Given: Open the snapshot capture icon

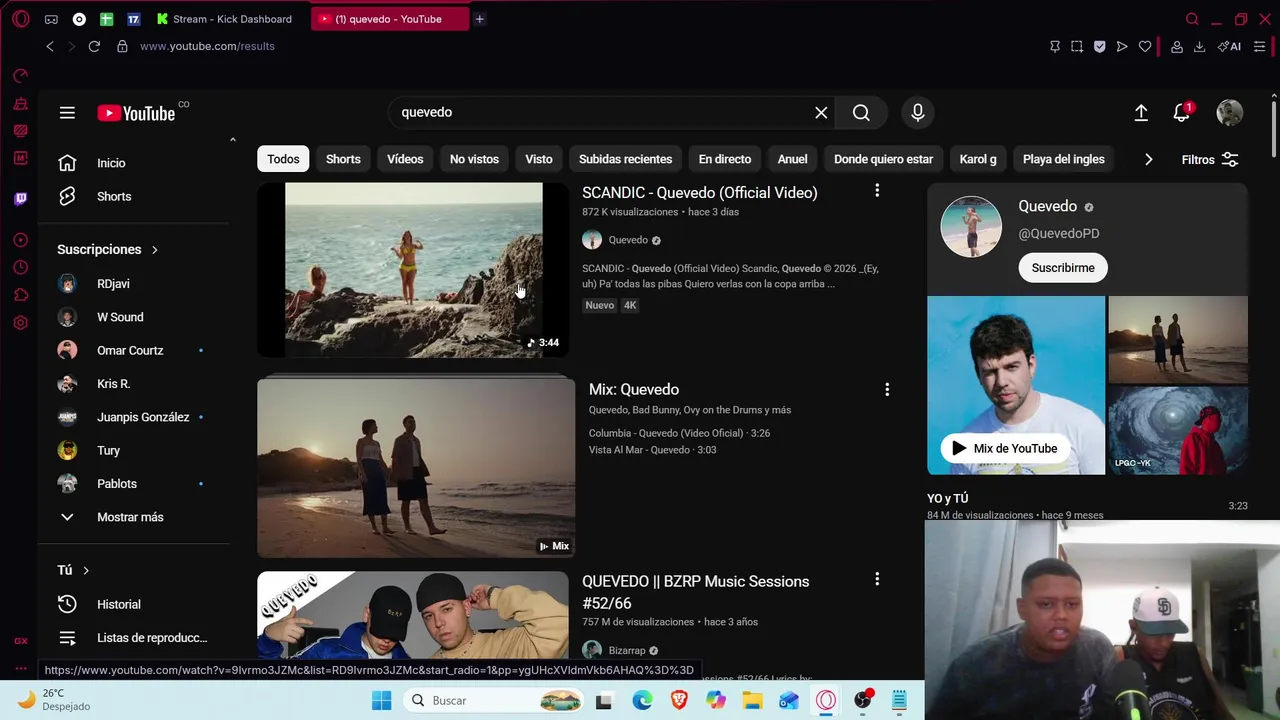Looking at the screenshot, I should click(1077, 46).
